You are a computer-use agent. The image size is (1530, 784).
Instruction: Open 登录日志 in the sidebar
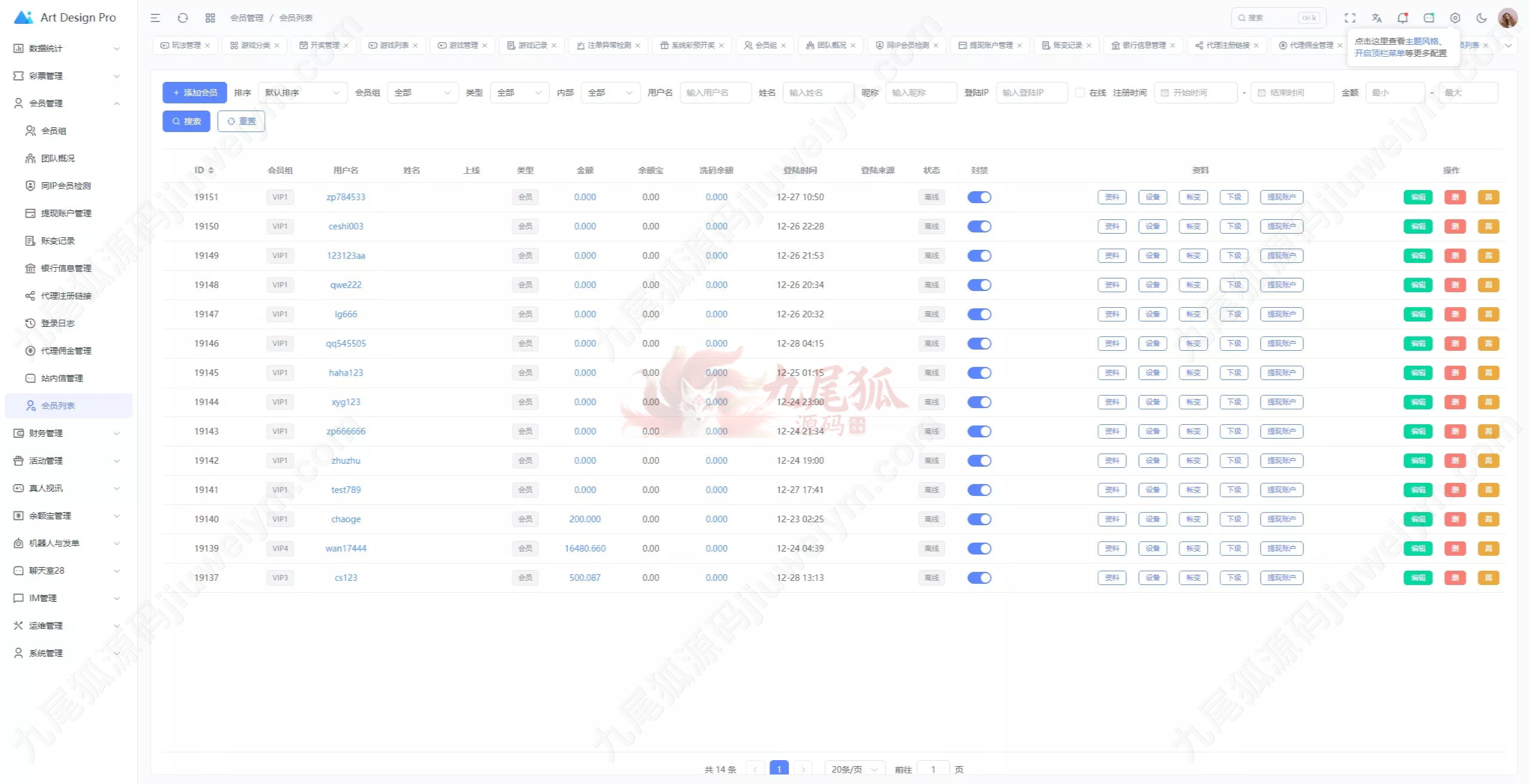[57, 323]
